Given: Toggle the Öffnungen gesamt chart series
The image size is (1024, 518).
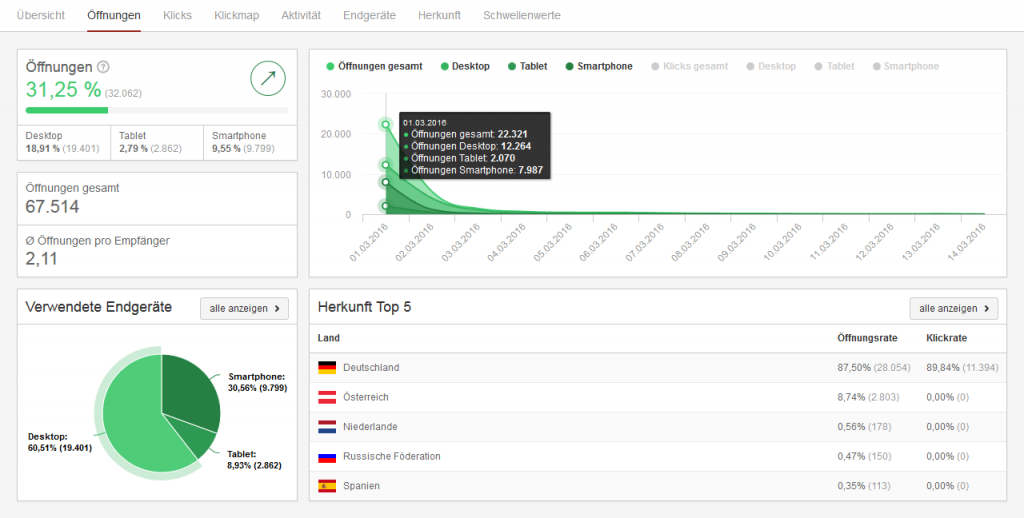Looking at the screenshot, I should (375, 66).
